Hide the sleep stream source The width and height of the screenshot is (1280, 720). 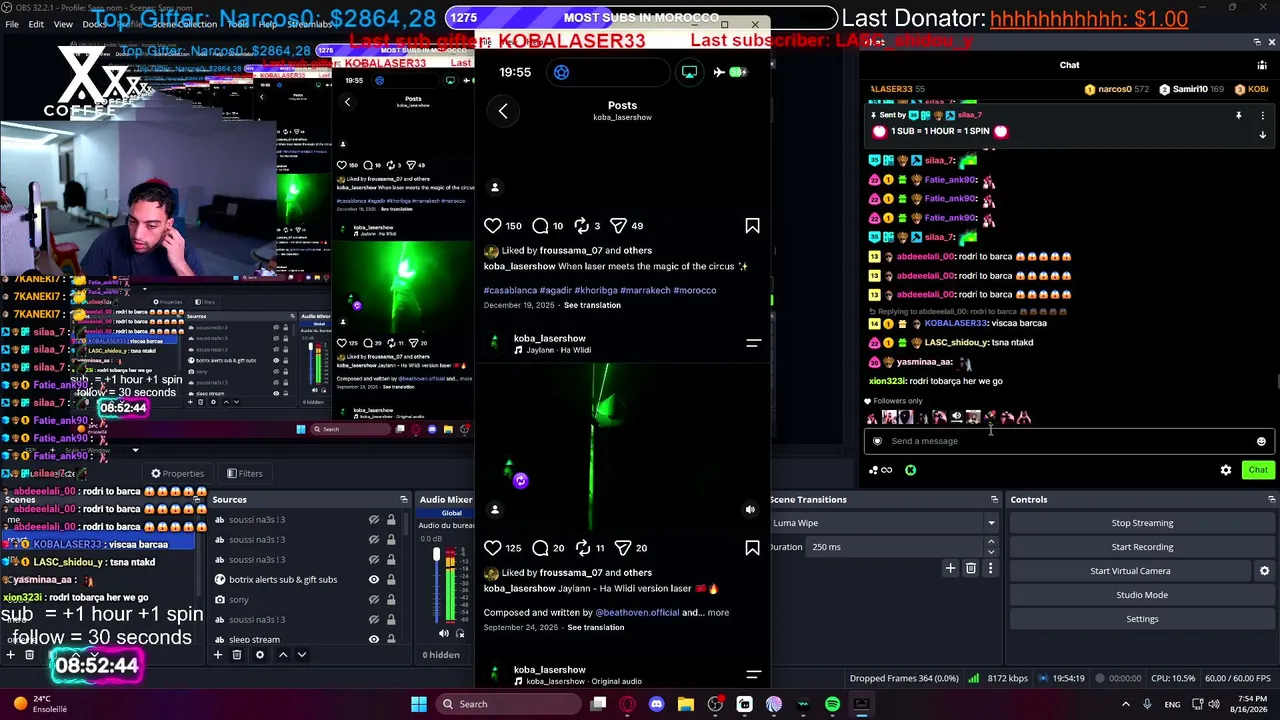pyautogui.click(x=374, y=640)
